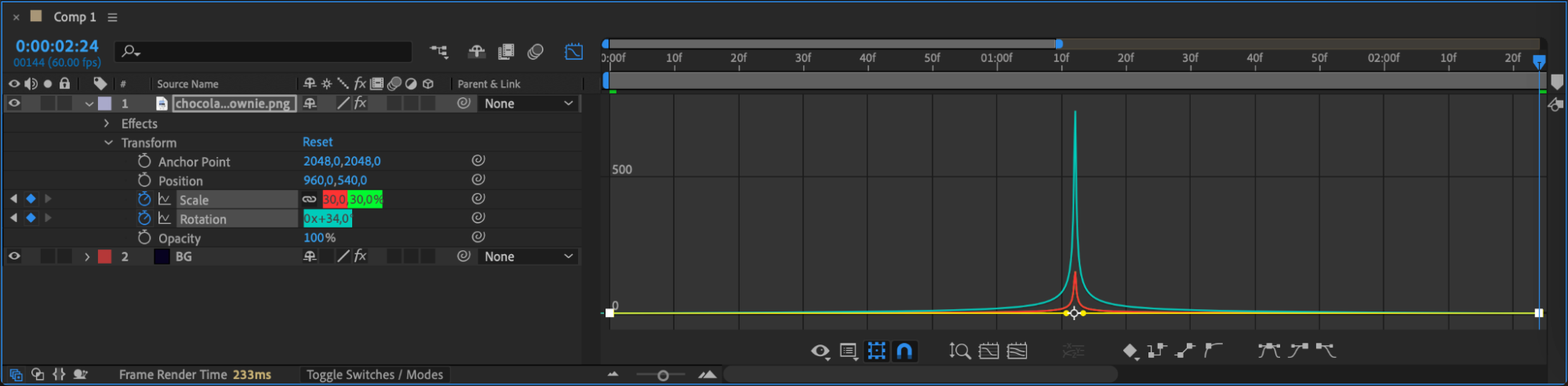Click the Source Name column header
The image size is (1568, 386).
(x=187, y=84)
